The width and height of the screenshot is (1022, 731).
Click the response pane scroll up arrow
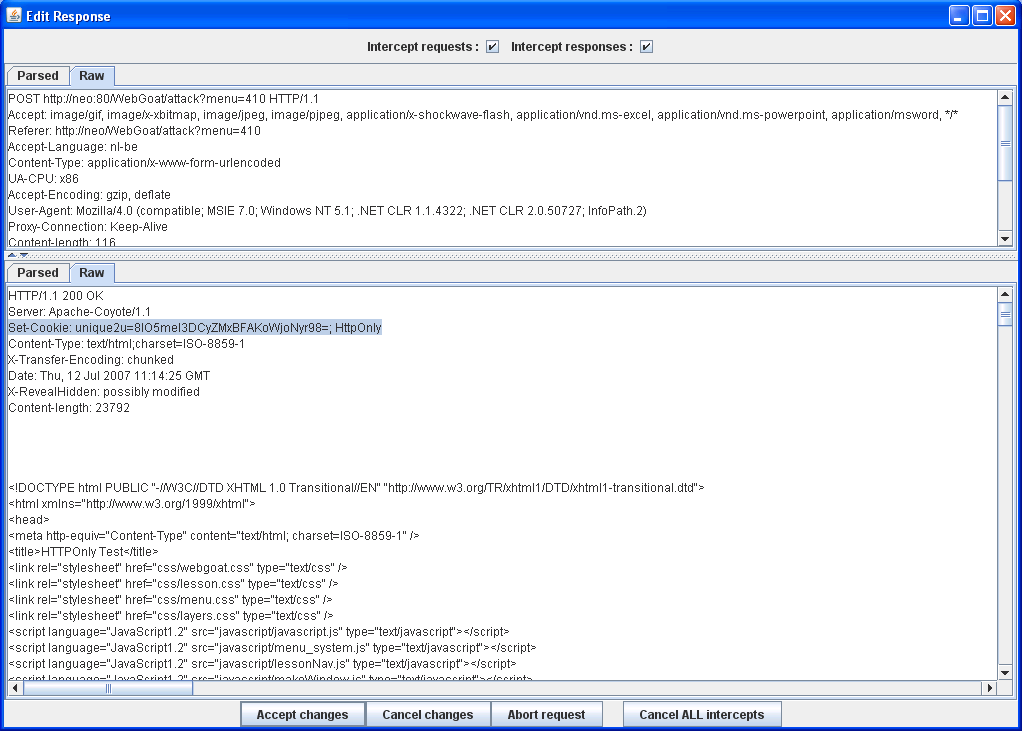[x=1005, y=294]
